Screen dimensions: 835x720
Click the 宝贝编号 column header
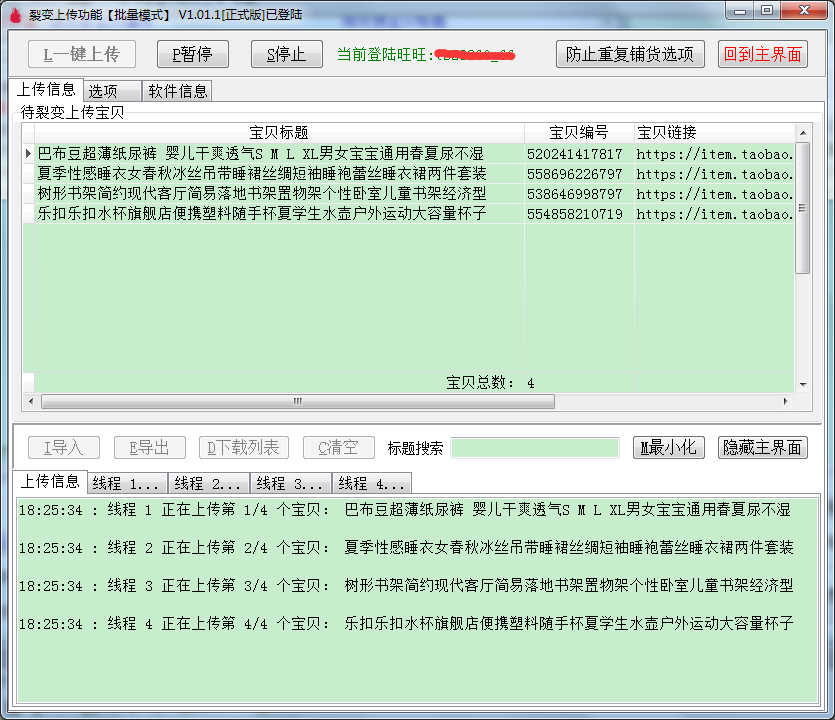(x=578, y=132)
